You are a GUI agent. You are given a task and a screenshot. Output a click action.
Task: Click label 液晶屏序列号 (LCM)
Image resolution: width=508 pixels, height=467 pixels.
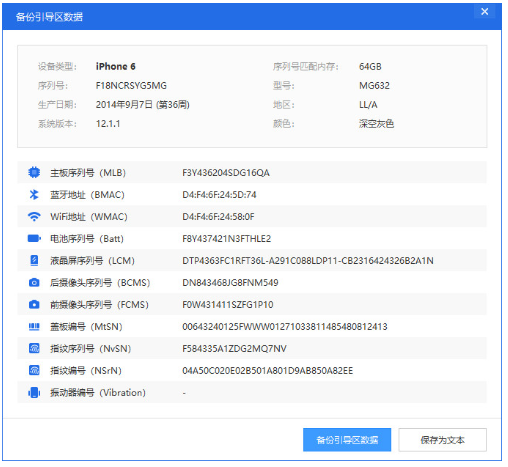[x=92, y=261]
